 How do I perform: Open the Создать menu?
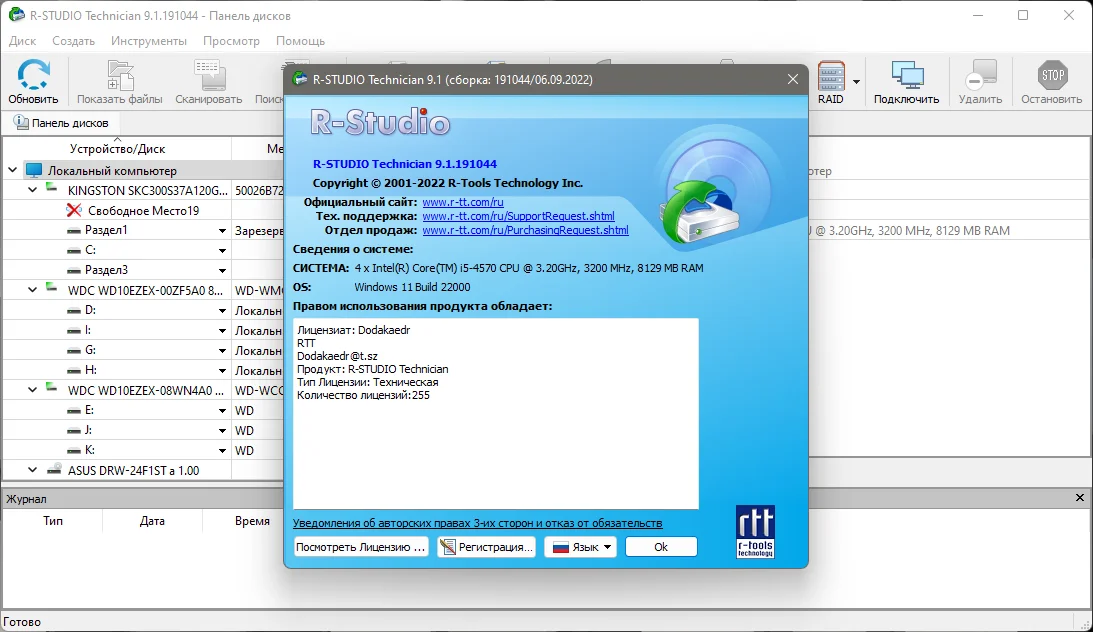point(73,41)
